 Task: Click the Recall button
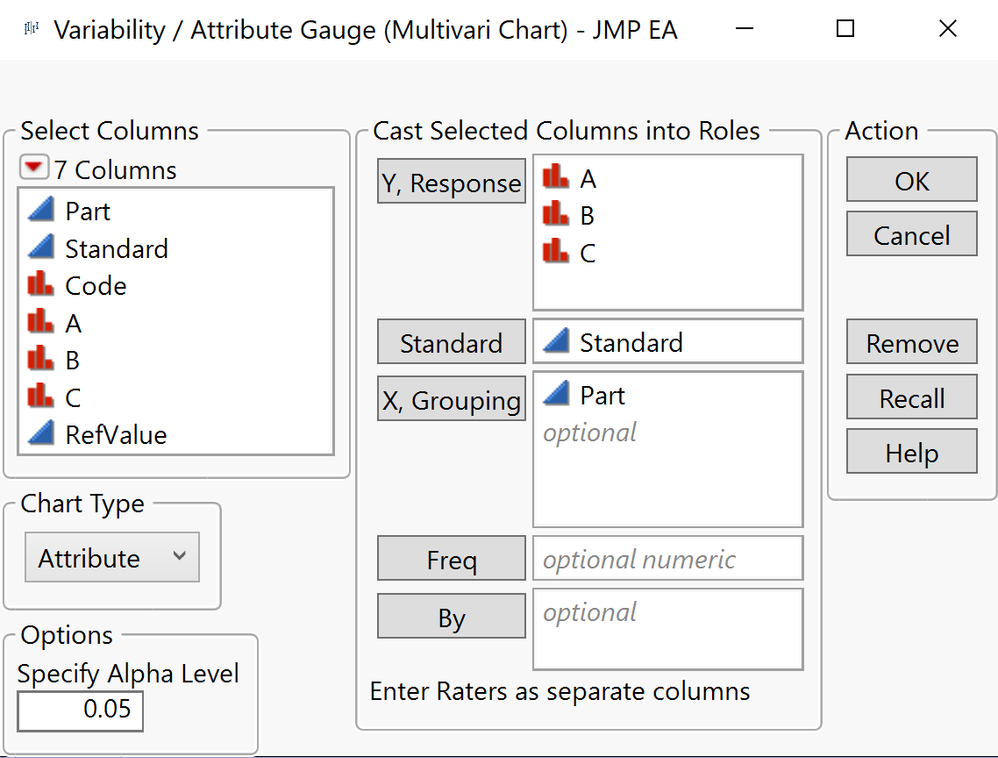(911, 397)
